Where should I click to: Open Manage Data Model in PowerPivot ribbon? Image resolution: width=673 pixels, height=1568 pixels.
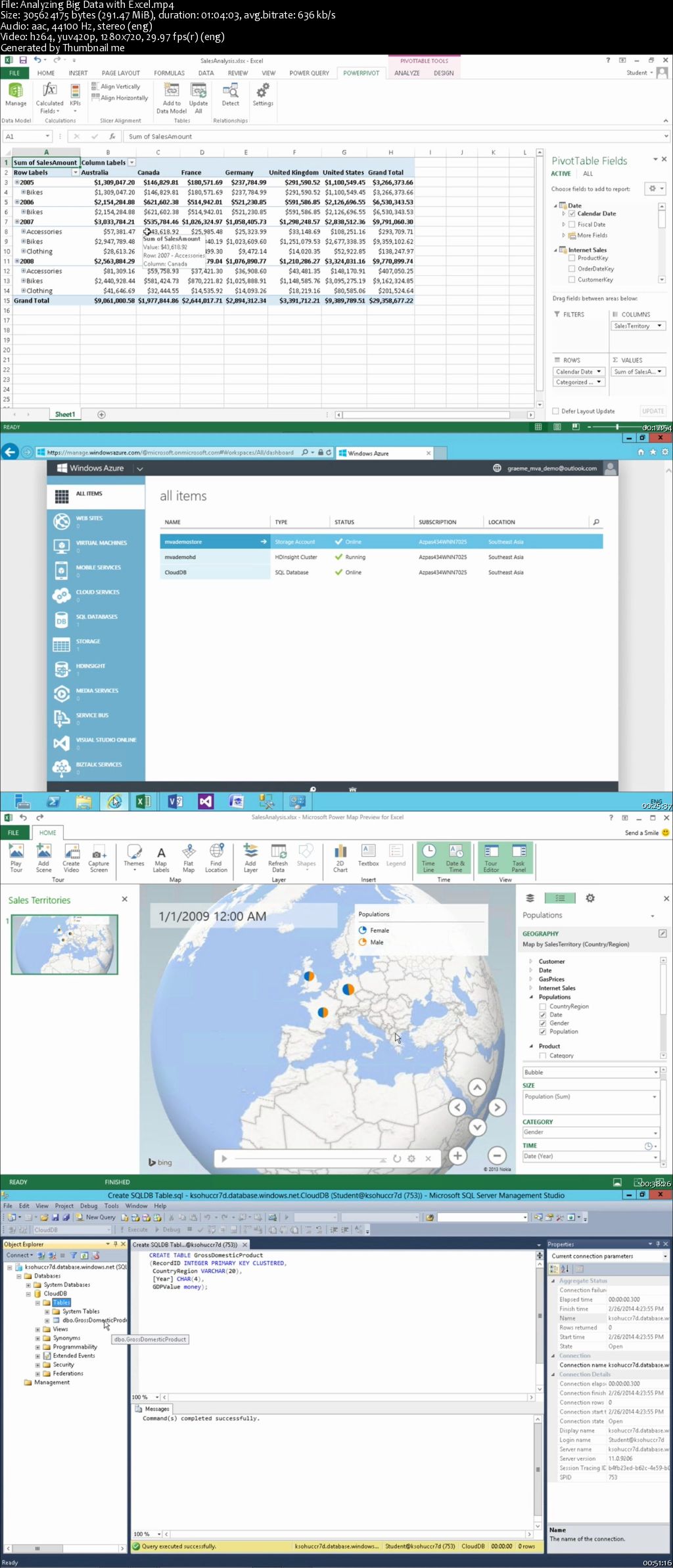[x=16, y=95]
